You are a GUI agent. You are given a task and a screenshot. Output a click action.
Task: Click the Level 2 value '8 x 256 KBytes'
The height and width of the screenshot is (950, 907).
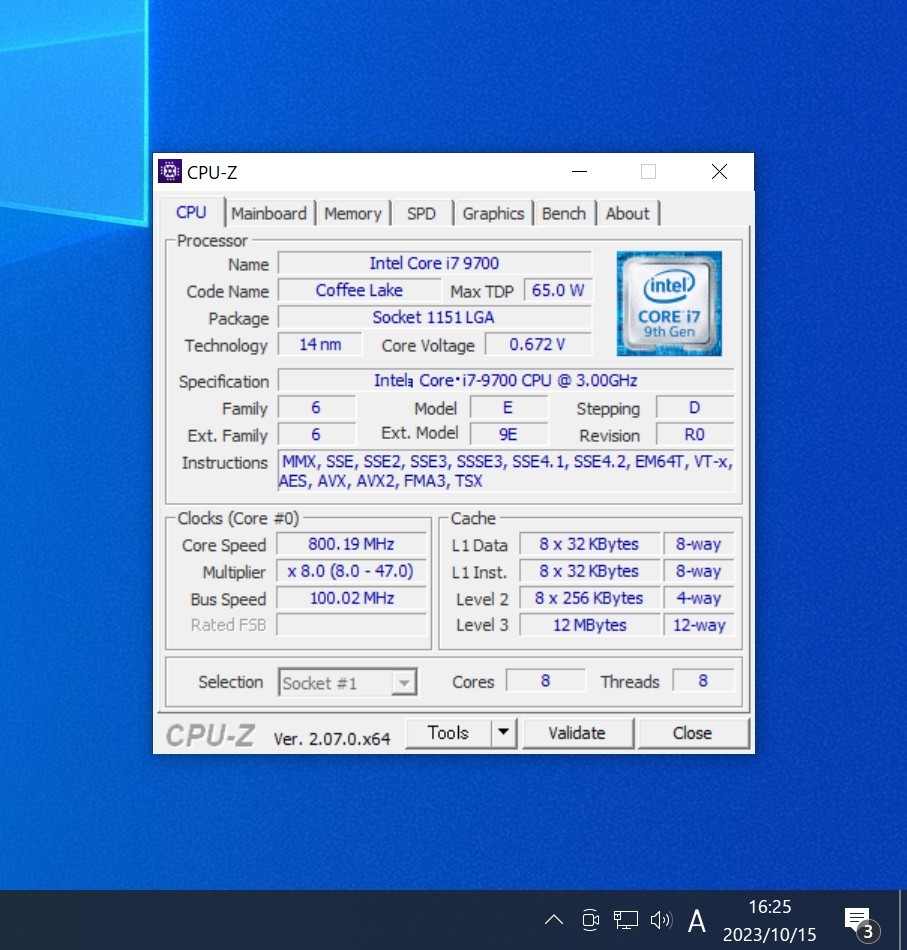pyautogui.click(x=590, y=598)
